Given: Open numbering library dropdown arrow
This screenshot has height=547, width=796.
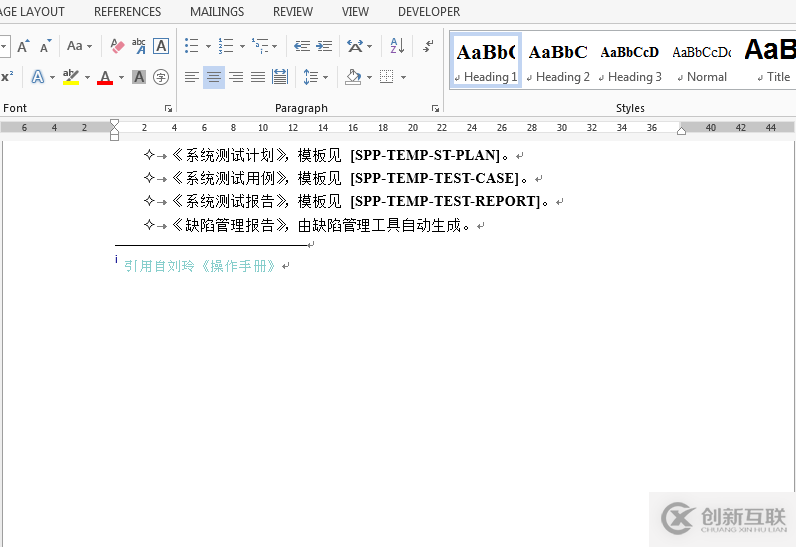Looking at the screenshot, I should pyautogui.click(x=242, y=47).
